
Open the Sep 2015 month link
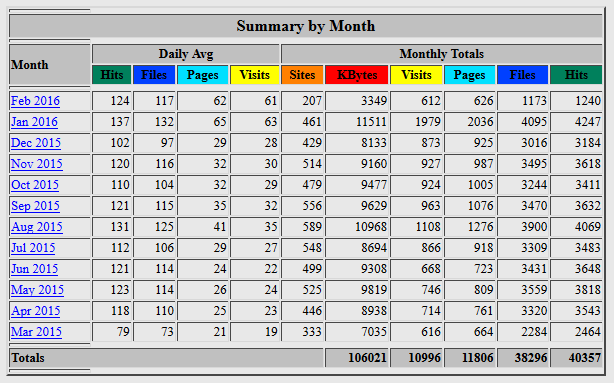tap(35, 206)
